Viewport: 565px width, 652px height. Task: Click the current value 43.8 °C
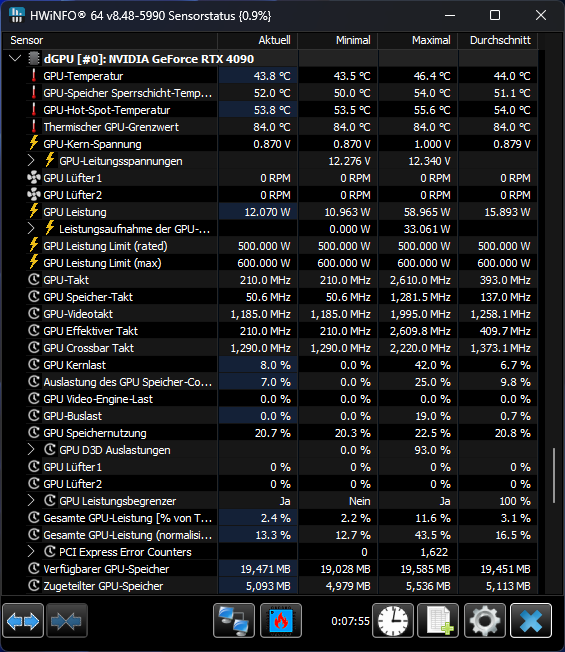tap(272, 76)
